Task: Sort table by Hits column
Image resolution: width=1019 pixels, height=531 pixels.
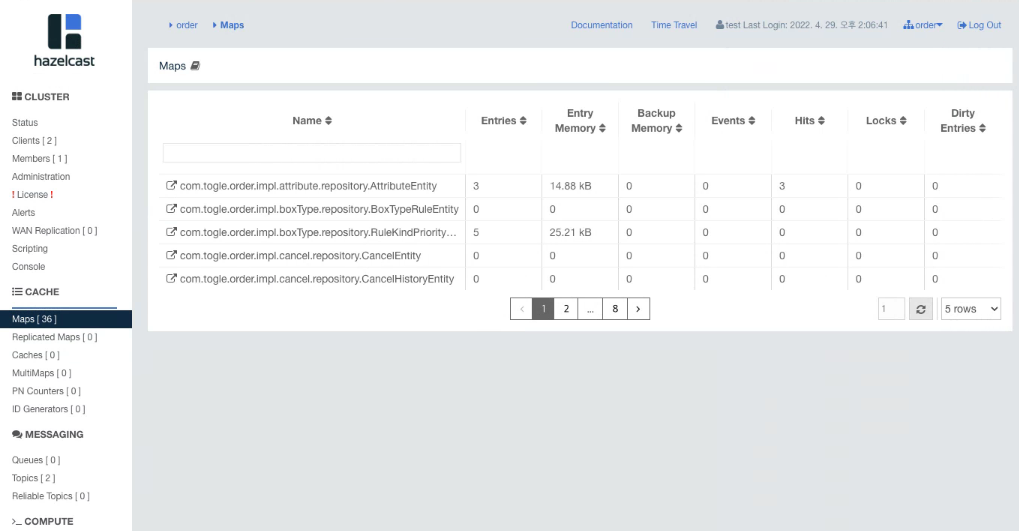Action: tap(809, 121)
